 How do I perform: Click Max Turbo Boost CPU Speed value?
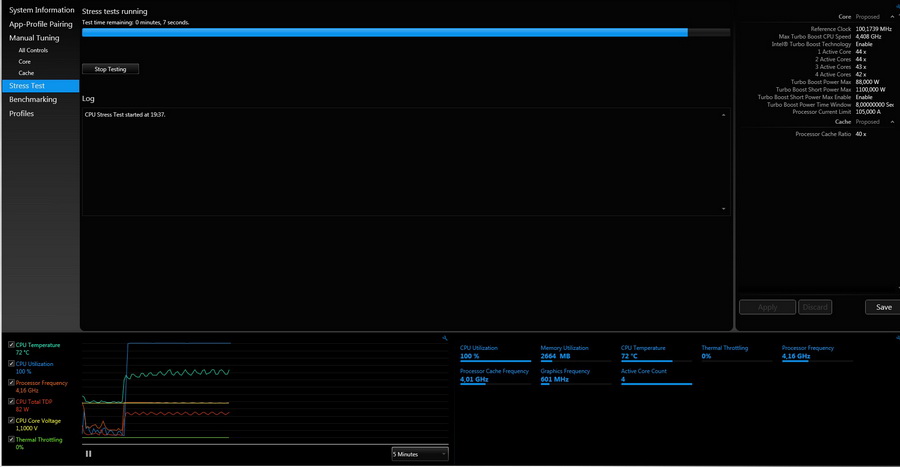(x=868, y=37)
